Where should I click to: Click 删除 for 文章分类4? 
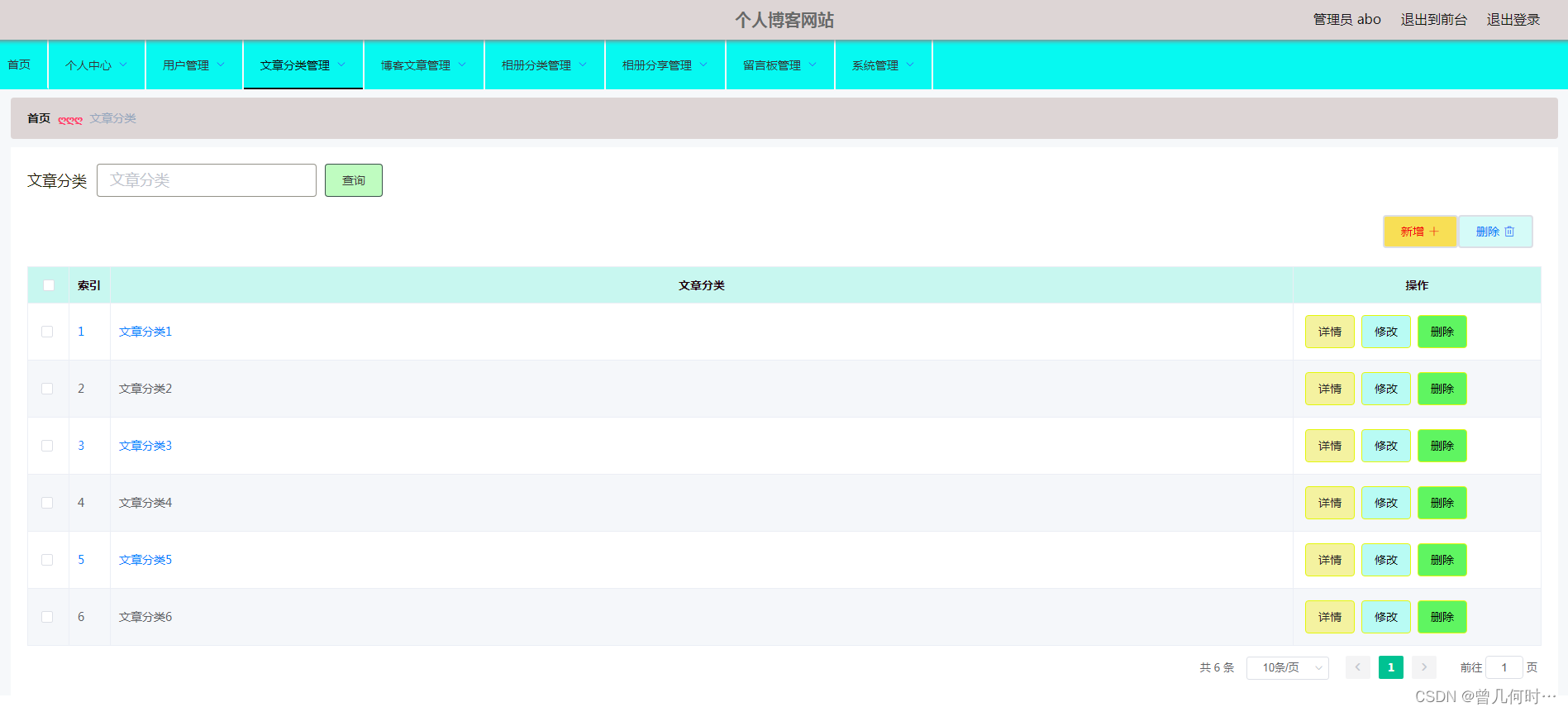point(1442,503)
